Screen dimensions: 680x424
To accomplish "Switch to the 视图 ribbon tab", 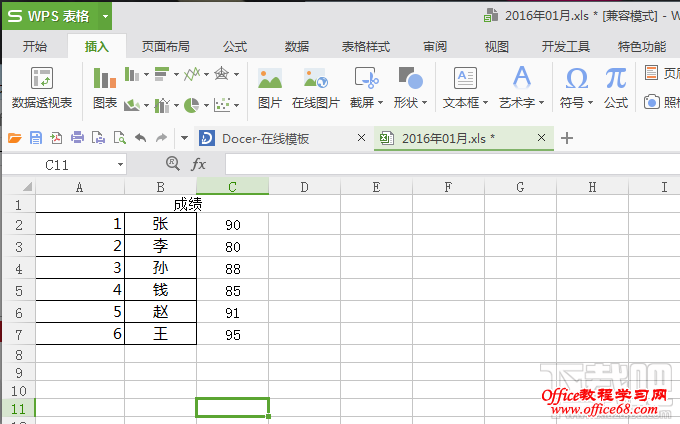I will (497, 46).
